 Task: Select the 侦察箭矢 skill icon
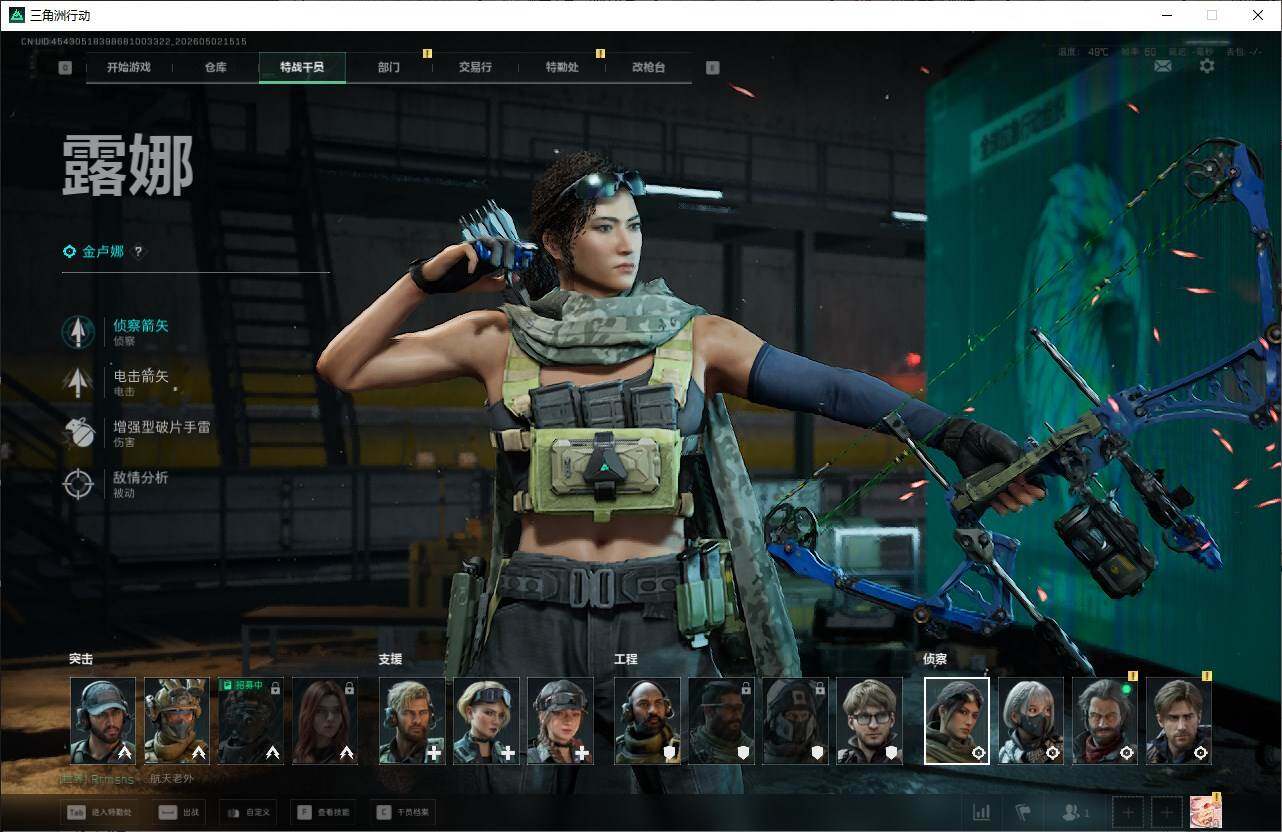[x=78, y=332]
